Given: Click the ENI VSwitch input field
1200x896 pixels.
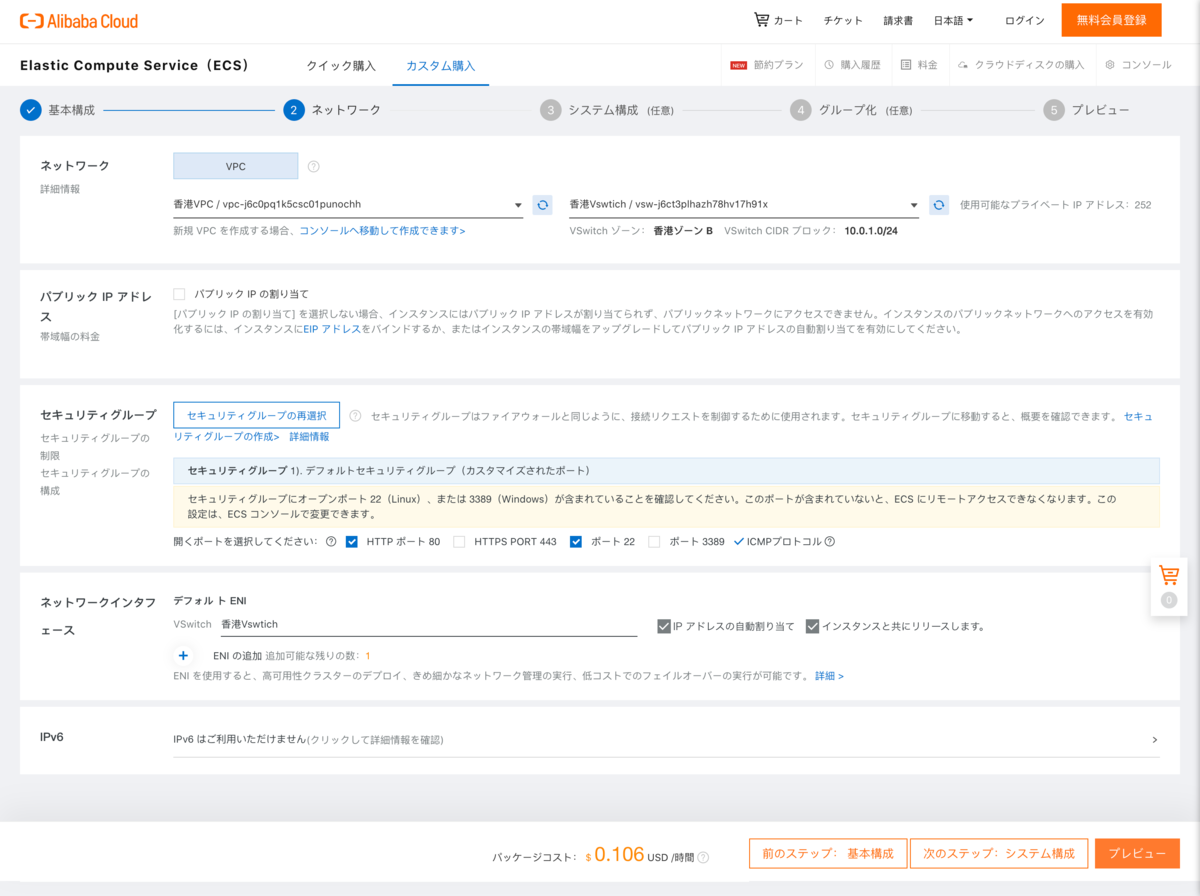Looking at the screenshot, I should 428,624.
